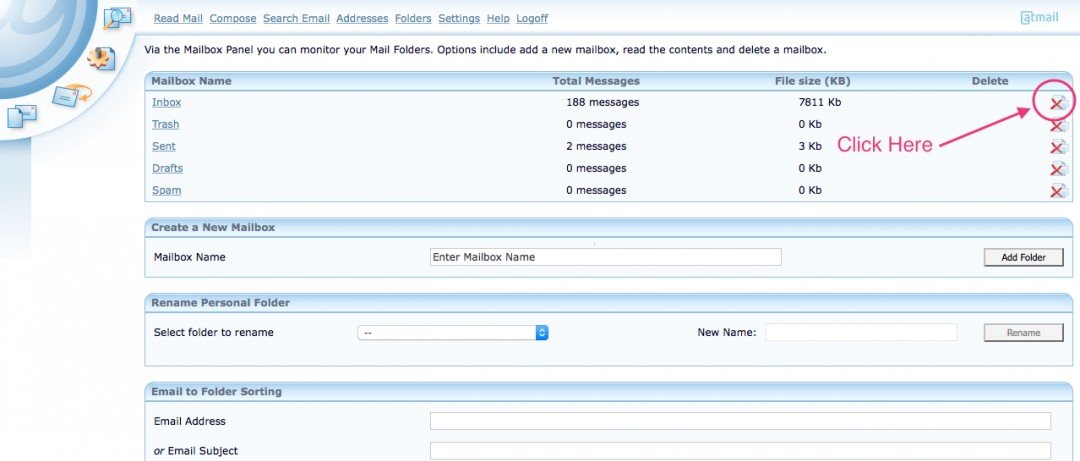Click the File size (KB) column header
The width and height of the screenshot is (1080, 461).
[813, 81]
